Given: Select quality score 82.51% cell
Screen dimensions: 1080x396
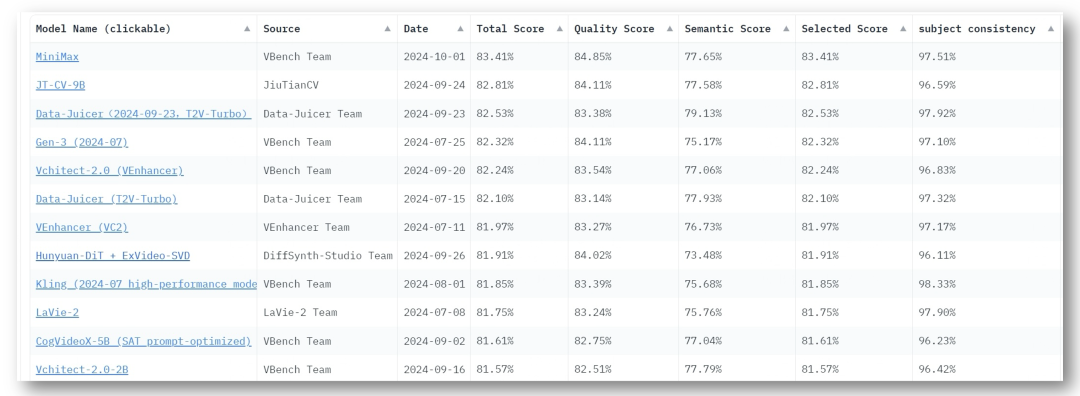Looking at the screenshot, I should pyautogui.click(x=623, y=369).
